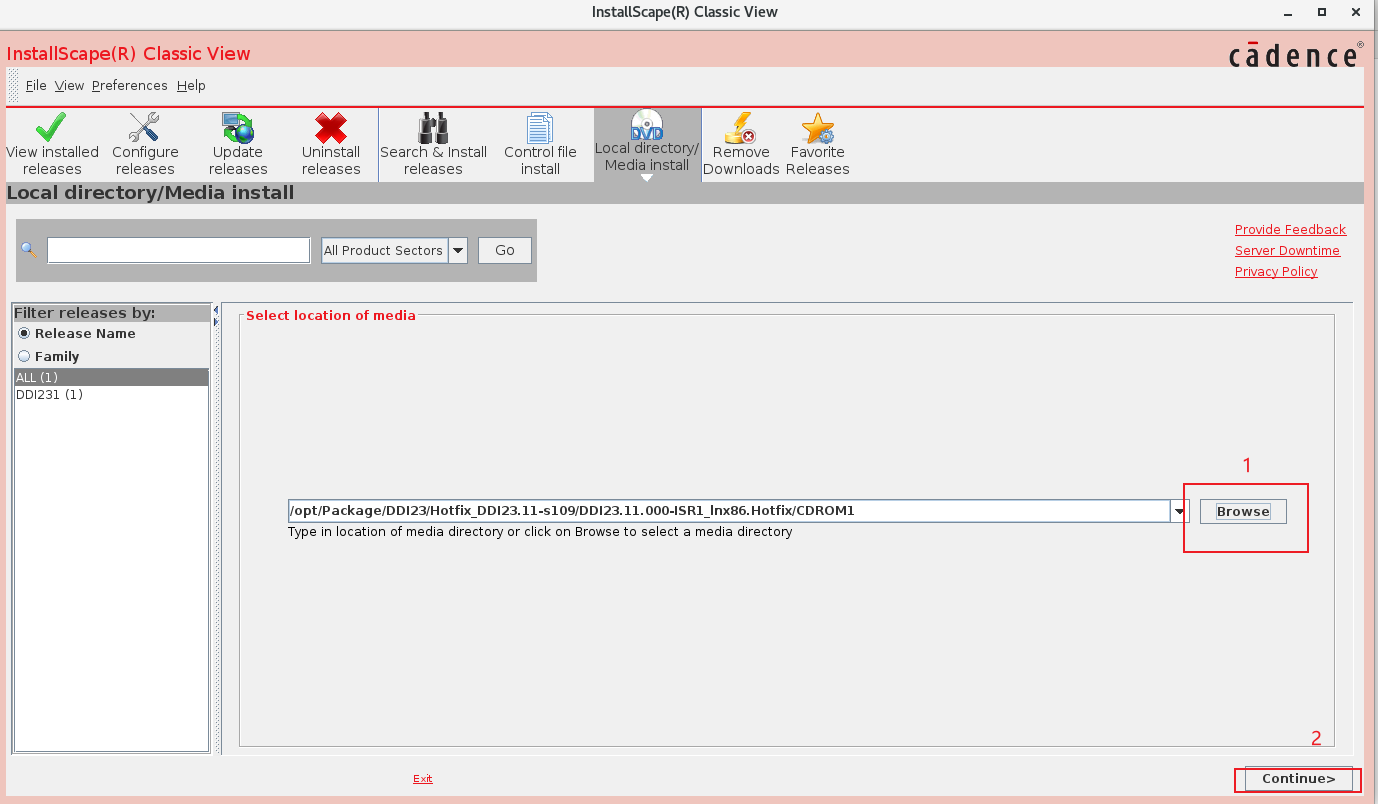Select DDI231 (1) in the release list
Viewport: 1378px width, 804px height.
pos(49,395)
